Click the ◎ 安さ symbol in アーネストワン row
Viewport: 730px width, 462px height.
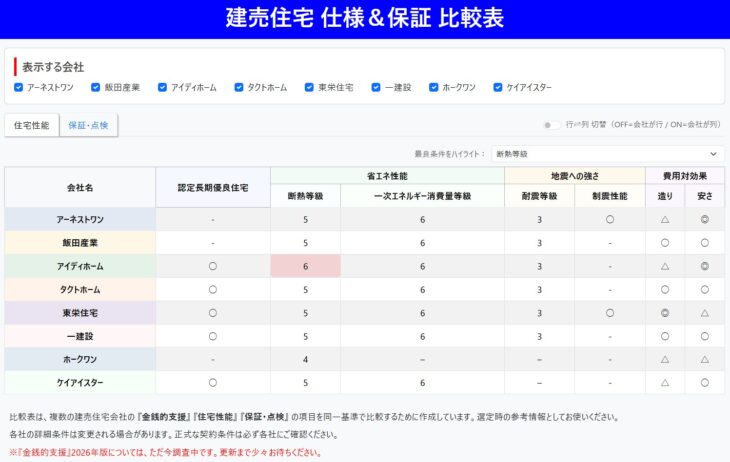705,219
